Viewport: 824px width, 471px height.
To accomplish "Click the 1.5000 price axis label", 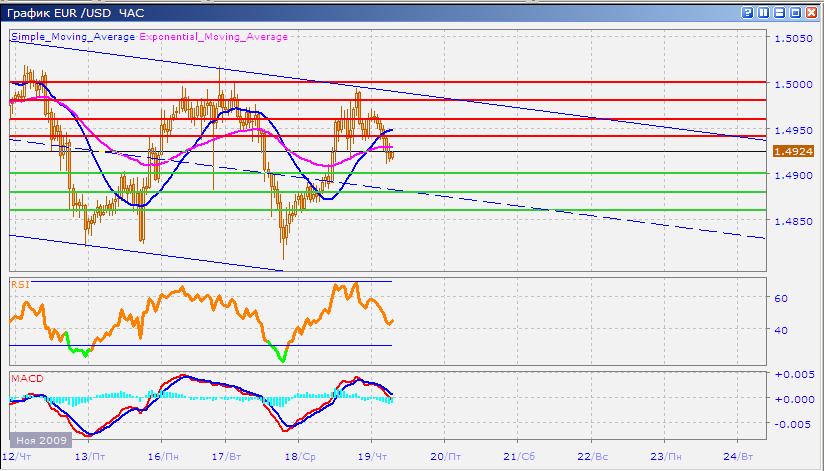I will pyautogui.click(x=793, y=84).
